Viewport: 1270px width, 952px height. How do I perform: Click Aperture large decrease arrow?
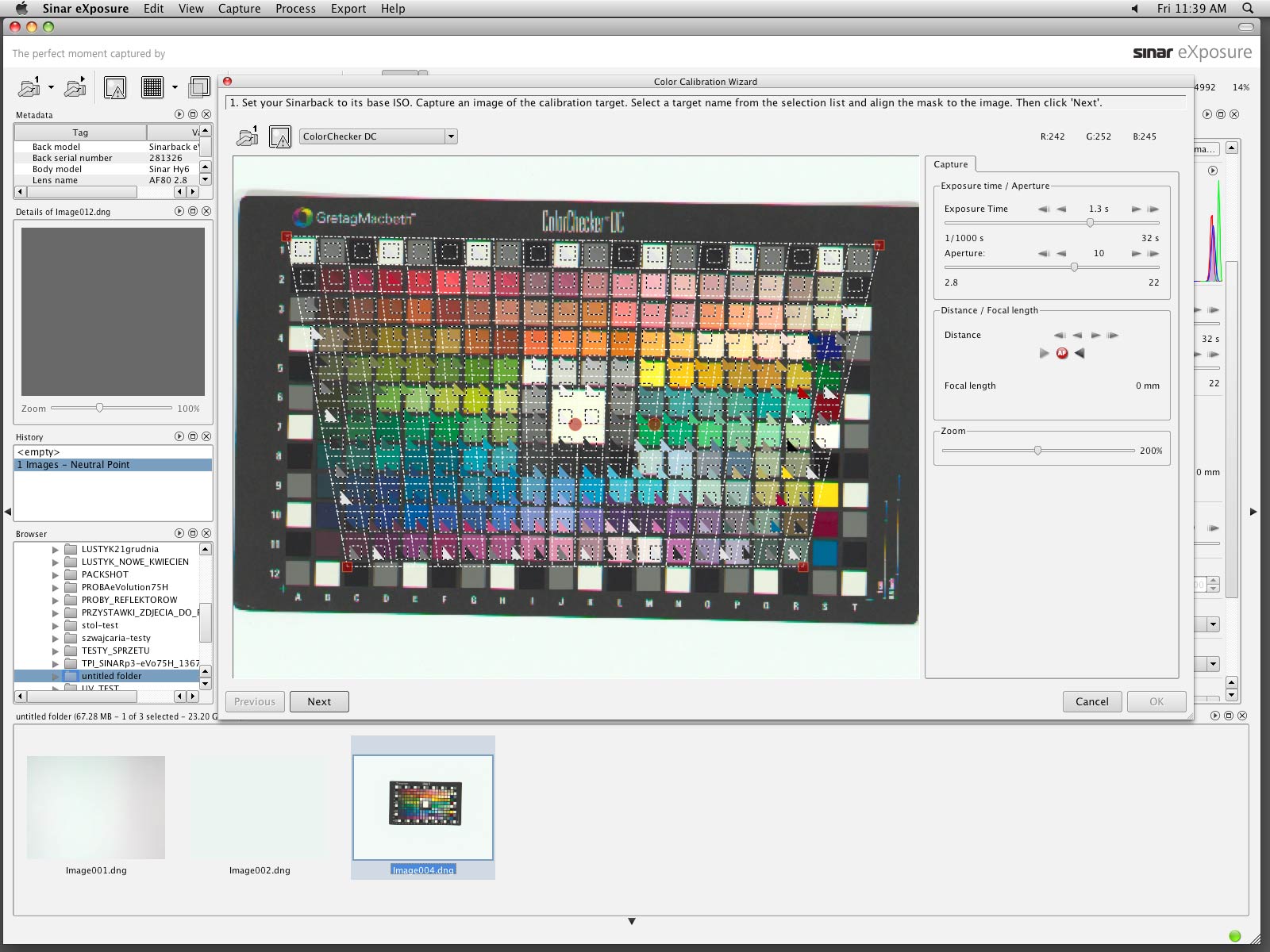[1043, 253]
